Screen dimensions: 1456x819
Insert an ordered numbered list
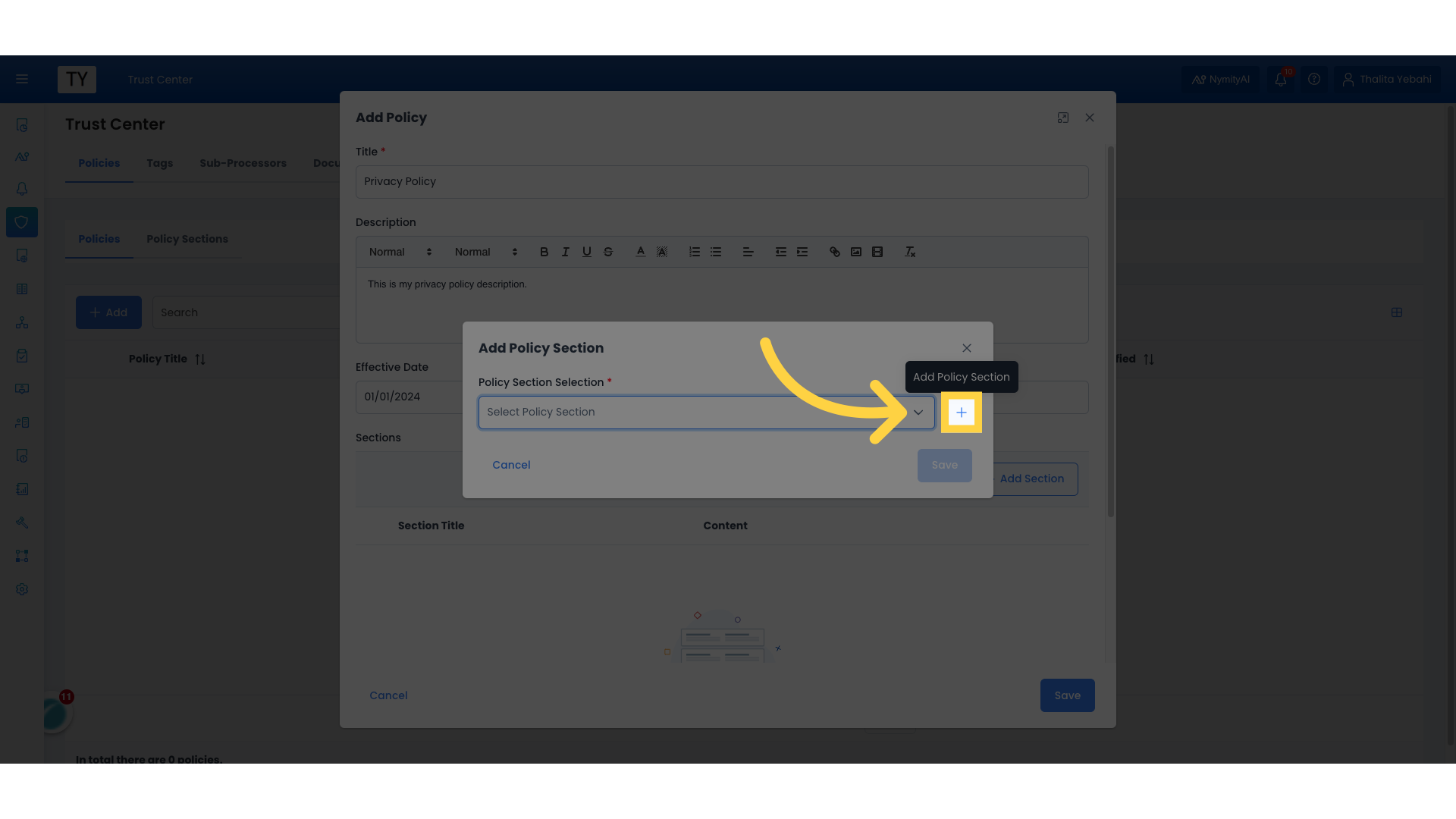pyautogui.click(x=694, y=252)
